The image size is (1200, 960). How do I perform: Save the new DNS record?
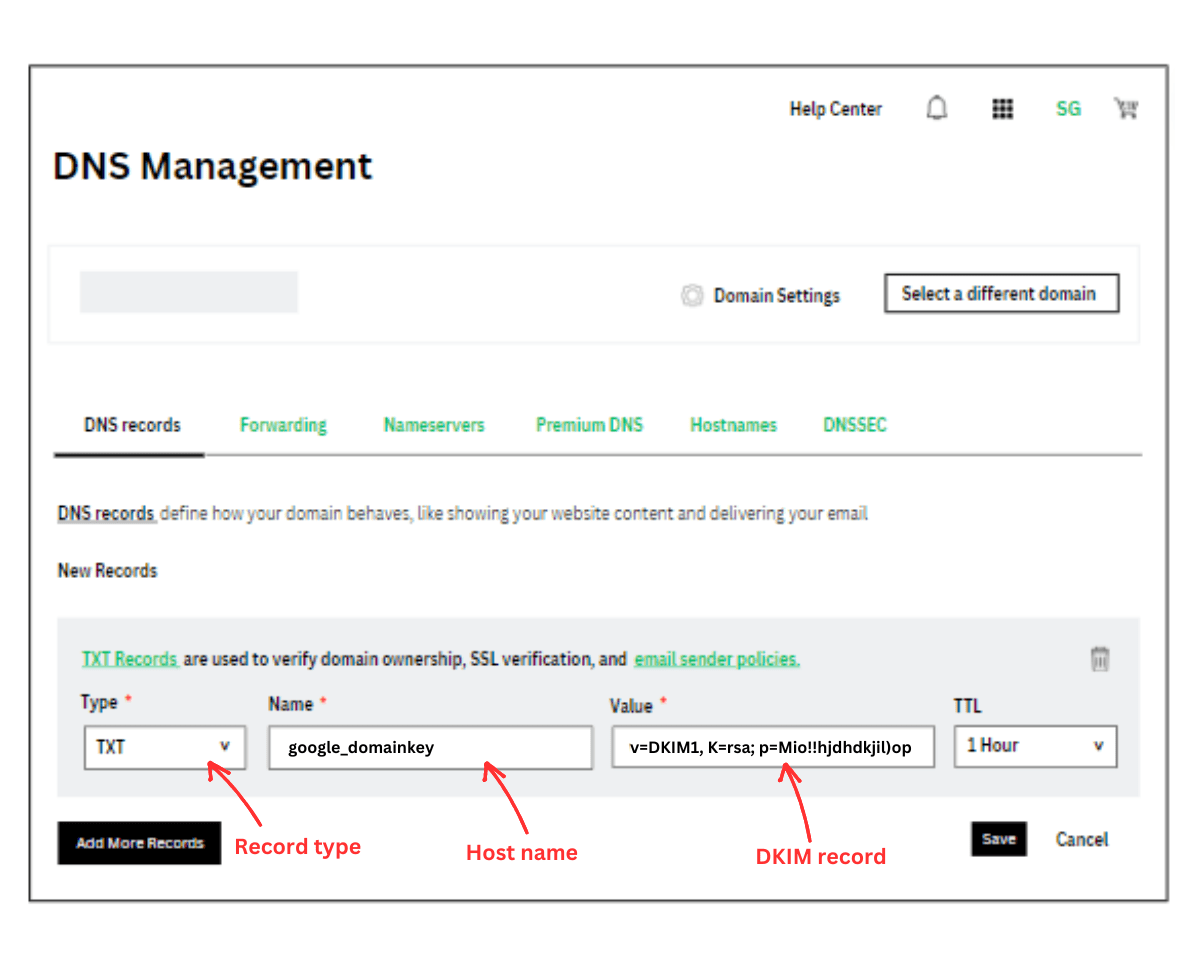(x=998, y=839)
